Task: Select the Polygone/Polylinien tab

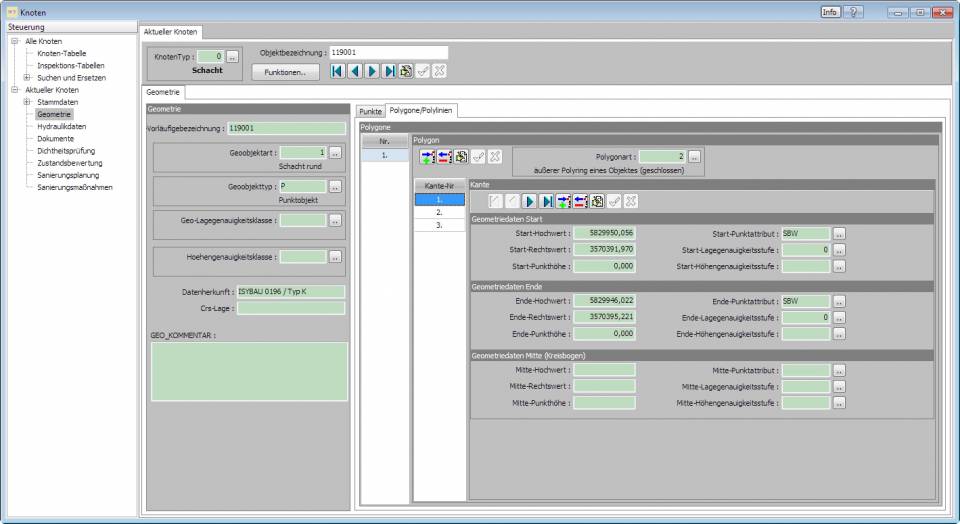Action: (x=421, y=110)
